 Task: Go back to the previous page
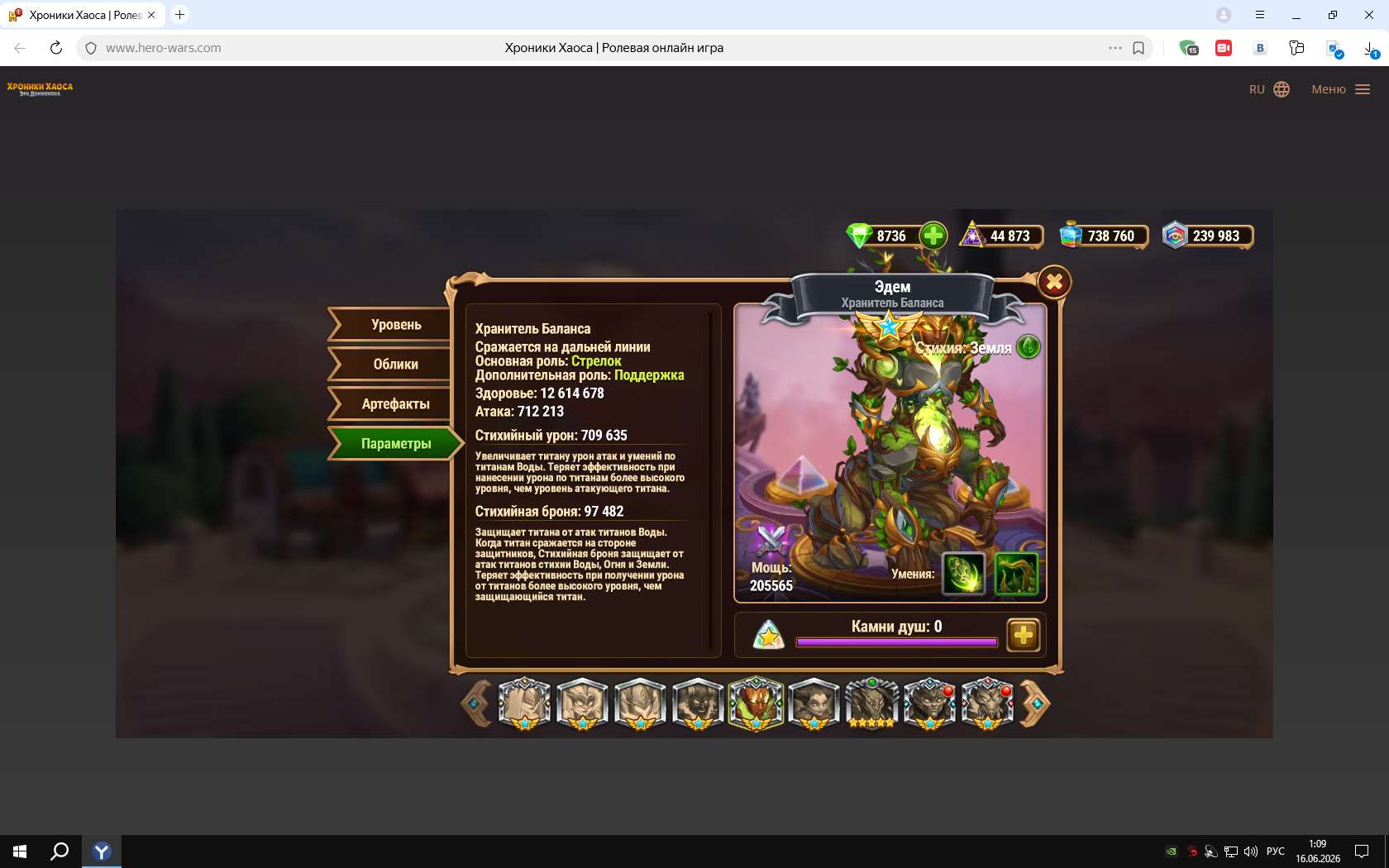point(20,48)
